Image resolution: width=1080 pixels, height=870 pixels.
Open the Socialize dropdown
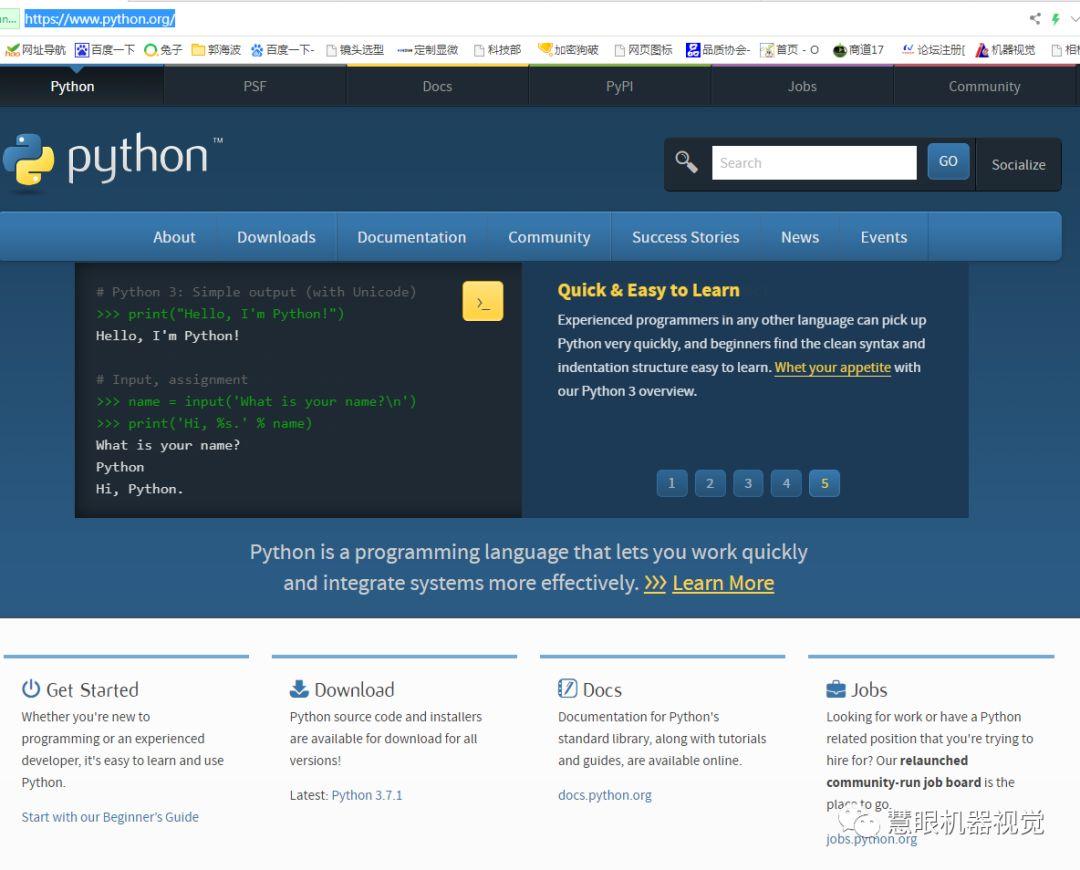click(x=1018, y=165)
